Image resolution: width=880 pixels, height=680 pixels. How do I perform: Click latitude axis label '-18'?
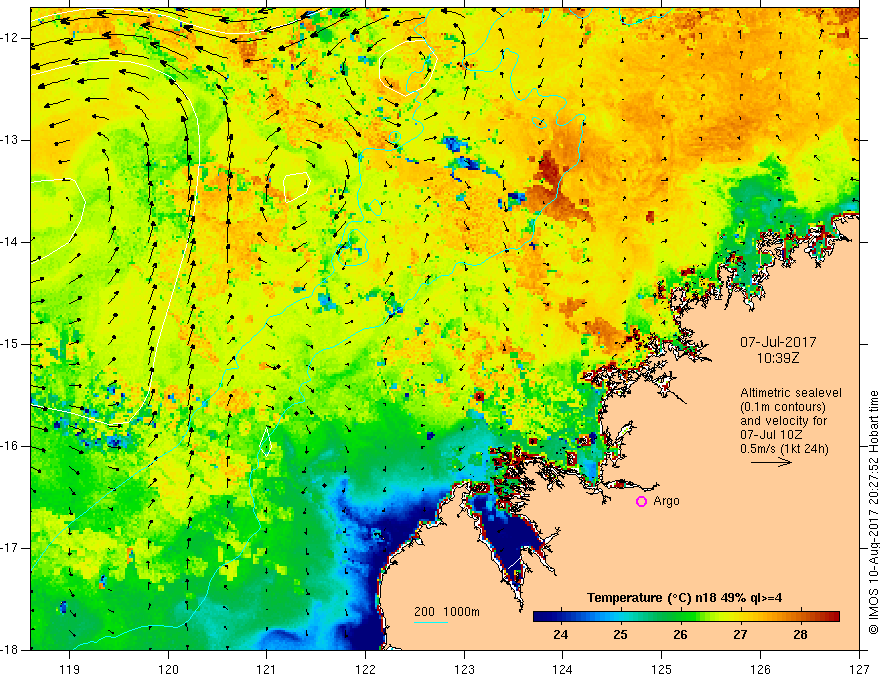[x=10, y=650]
